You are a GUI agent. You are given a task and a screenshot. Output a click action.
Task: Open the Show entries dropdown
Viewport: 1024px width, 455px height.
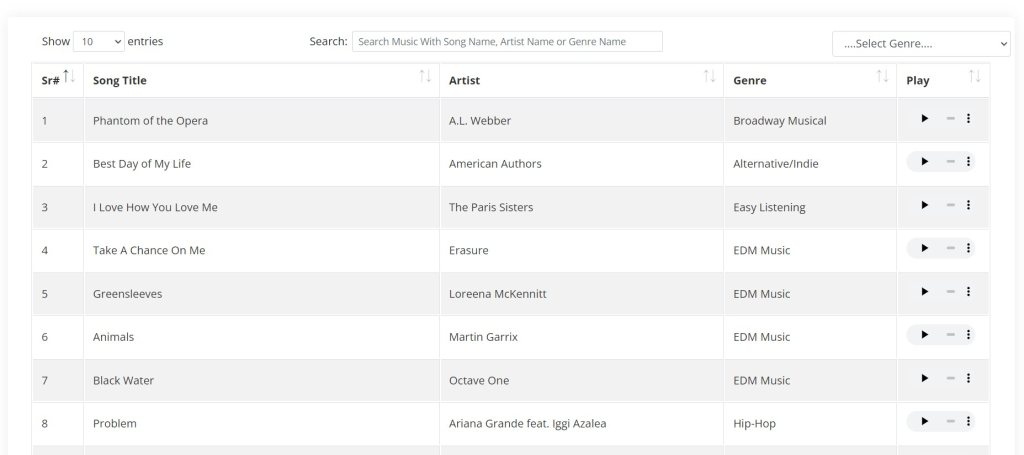click(99, 41)
